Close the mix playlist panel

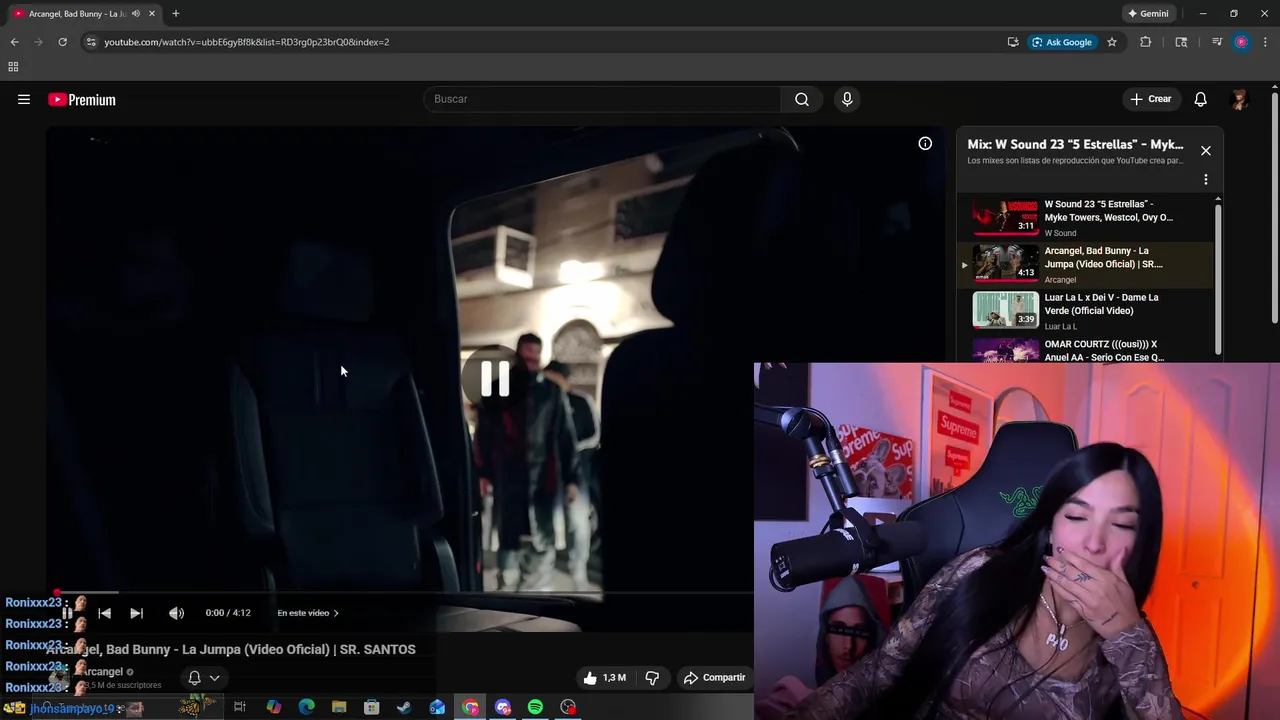tap(1205, 151)
